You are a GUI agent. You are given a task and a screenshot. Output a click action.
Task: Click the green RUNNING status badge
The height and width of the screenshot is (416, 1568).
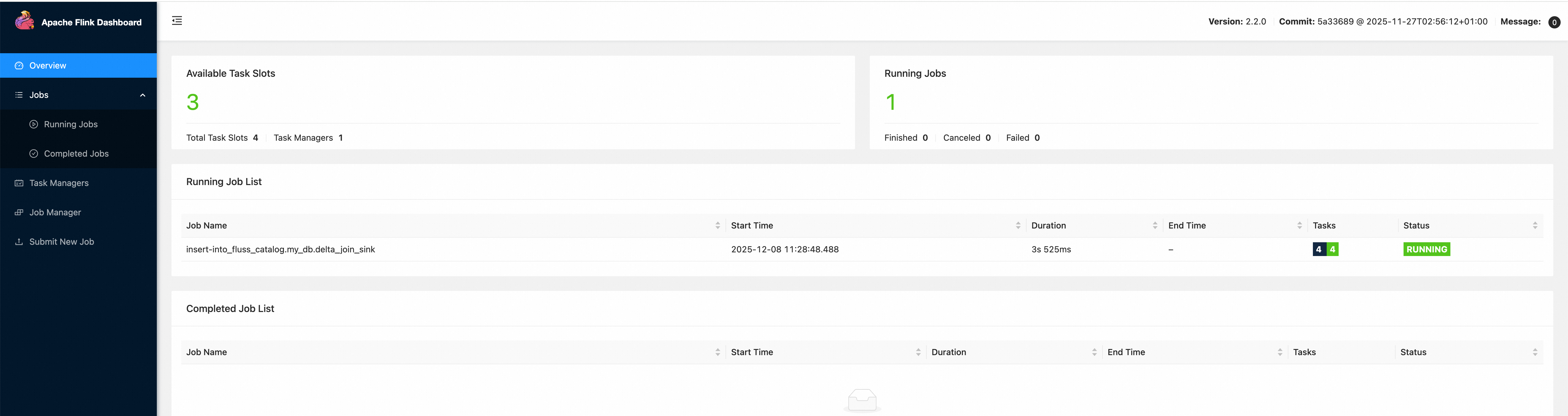coord(1426,249)
